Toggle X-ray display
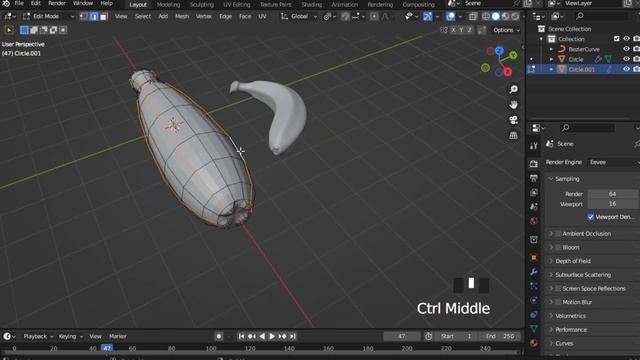640x360 pixels. click(473, 17)
